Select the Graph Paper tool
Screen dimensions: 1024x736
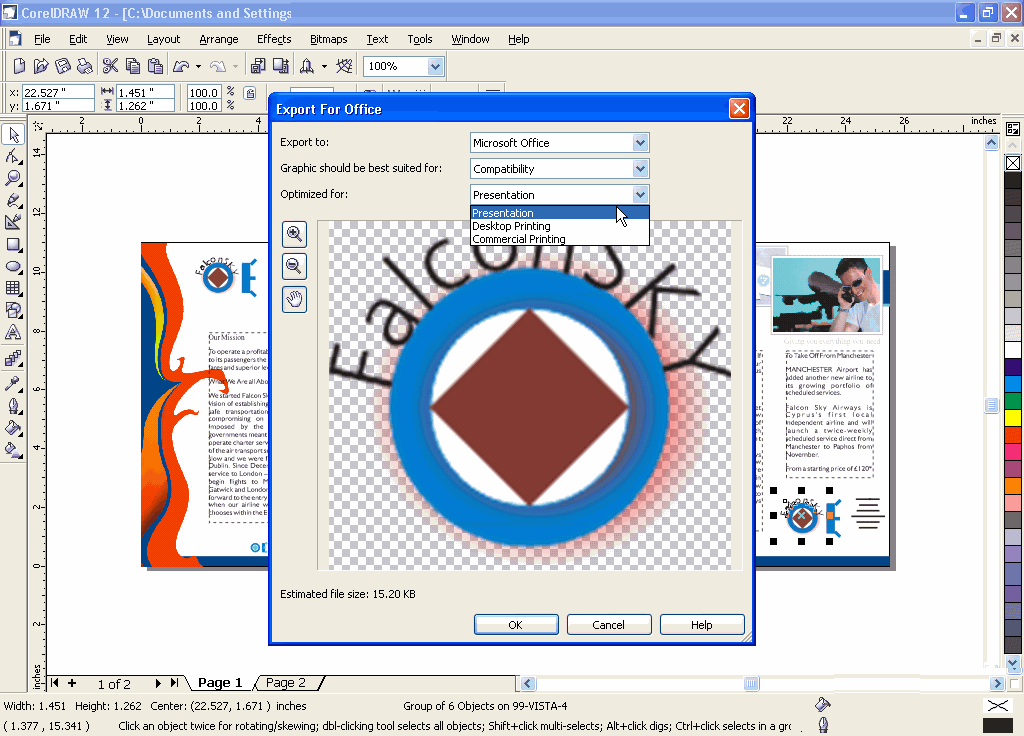click(x=13, y=288)
